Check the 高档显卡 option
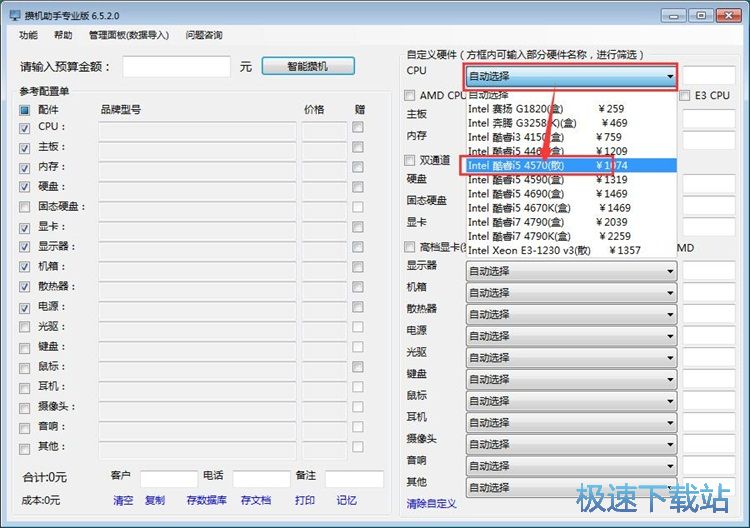Screen dimensions: 750x528 coord(409,247)
